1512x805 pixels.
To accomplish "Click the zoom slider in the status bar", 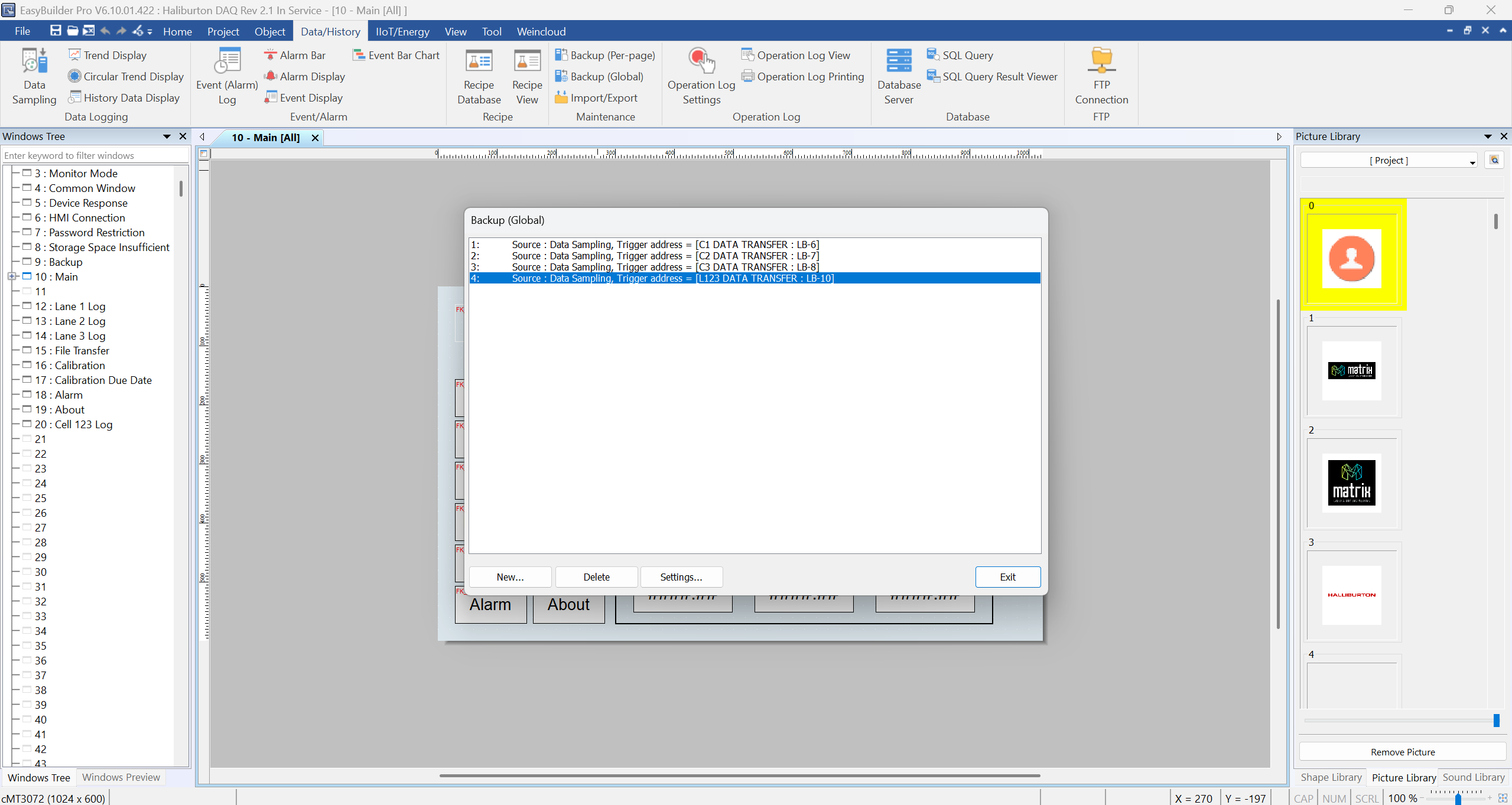I will pos(1458,799).
